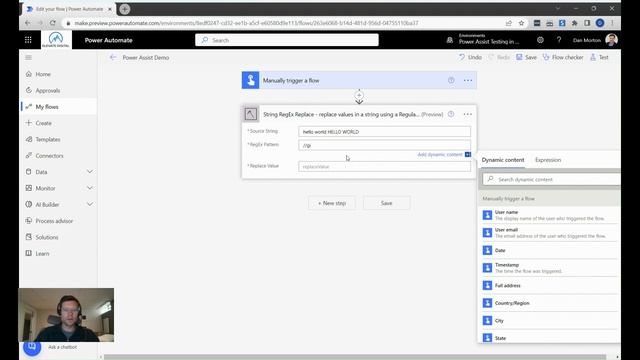Expand the Data section chevron
Image resolution: width=640 pixels, height=360 pixels.
[x=90, y=172]
